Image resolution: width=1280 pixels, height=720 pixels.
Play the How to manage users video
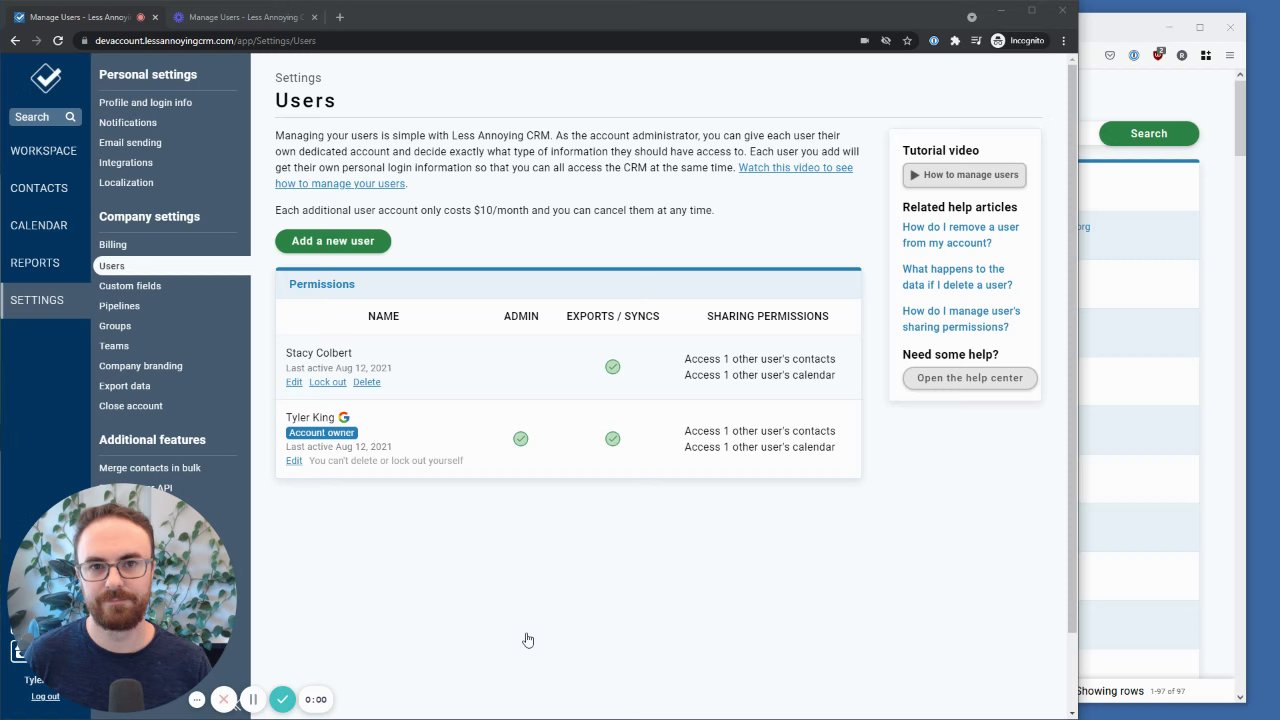click(964, 175)
